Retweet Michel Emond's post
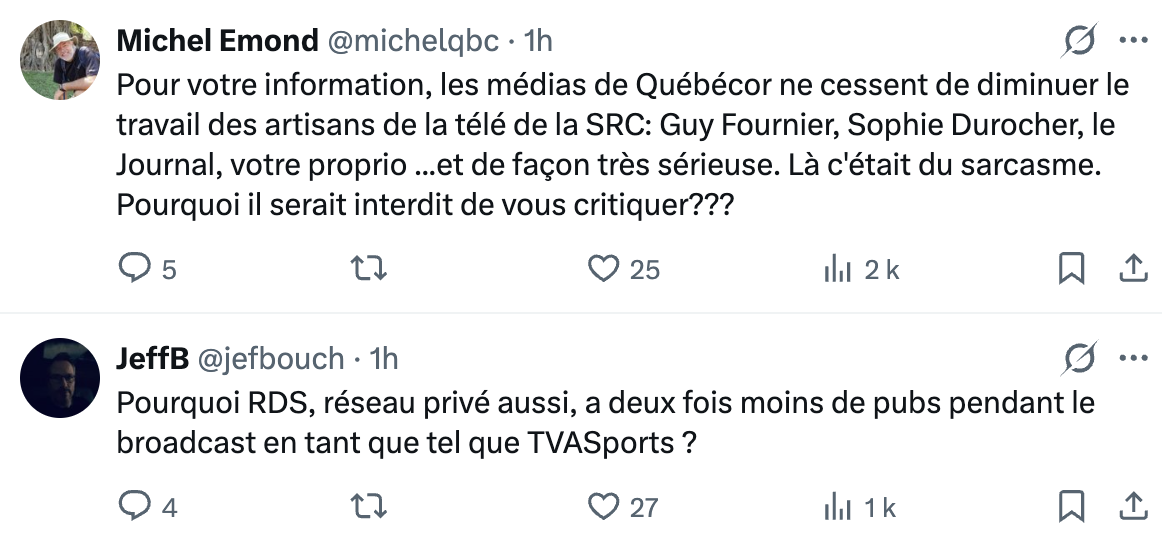The height and width of the screenshot is (548, 1162). [372, 268]
